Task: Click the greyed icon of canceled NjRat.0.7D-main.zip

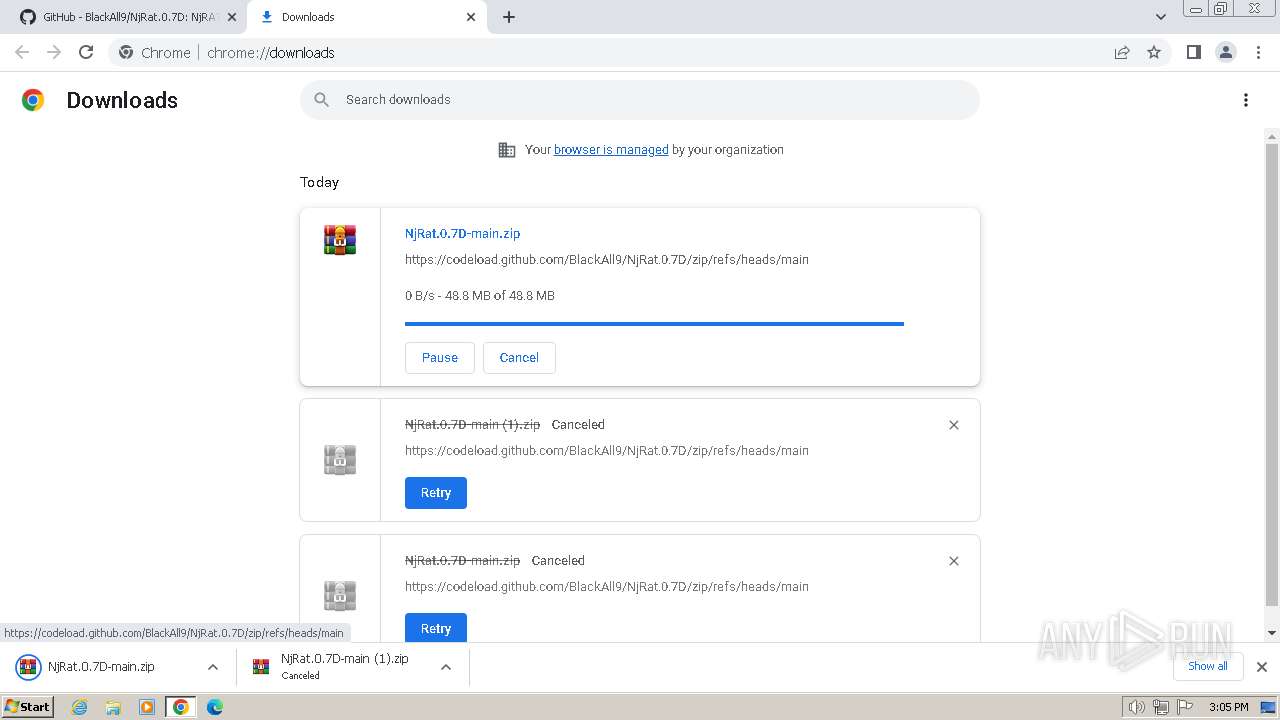Action: point(340,596)
